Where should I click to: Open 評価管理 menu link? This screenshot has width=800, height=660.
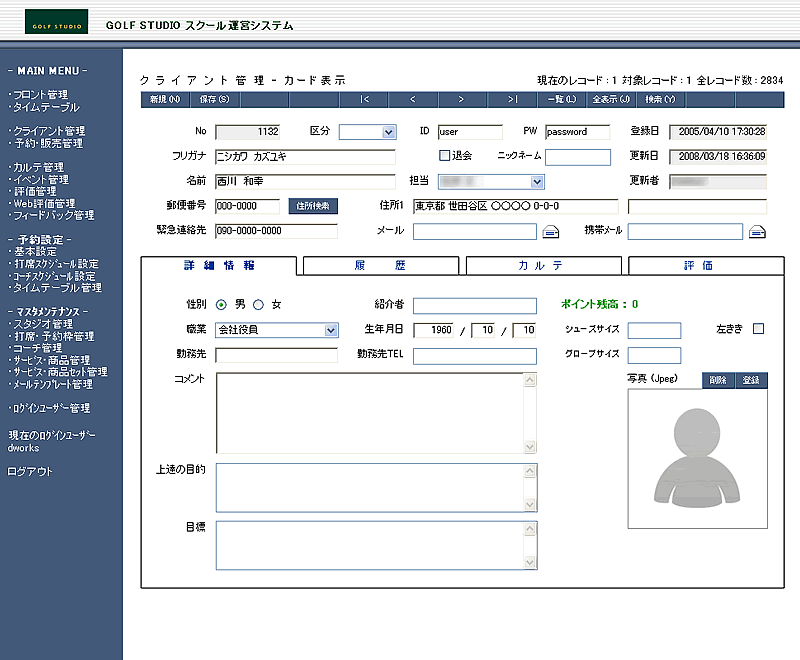pyautogui.click(x=35, y=191)
